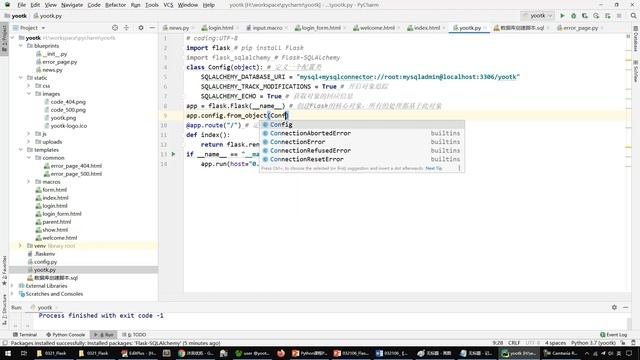This screenshot has width=640, height=360.
Task: Open the TODO tool window
Action: 134,335
